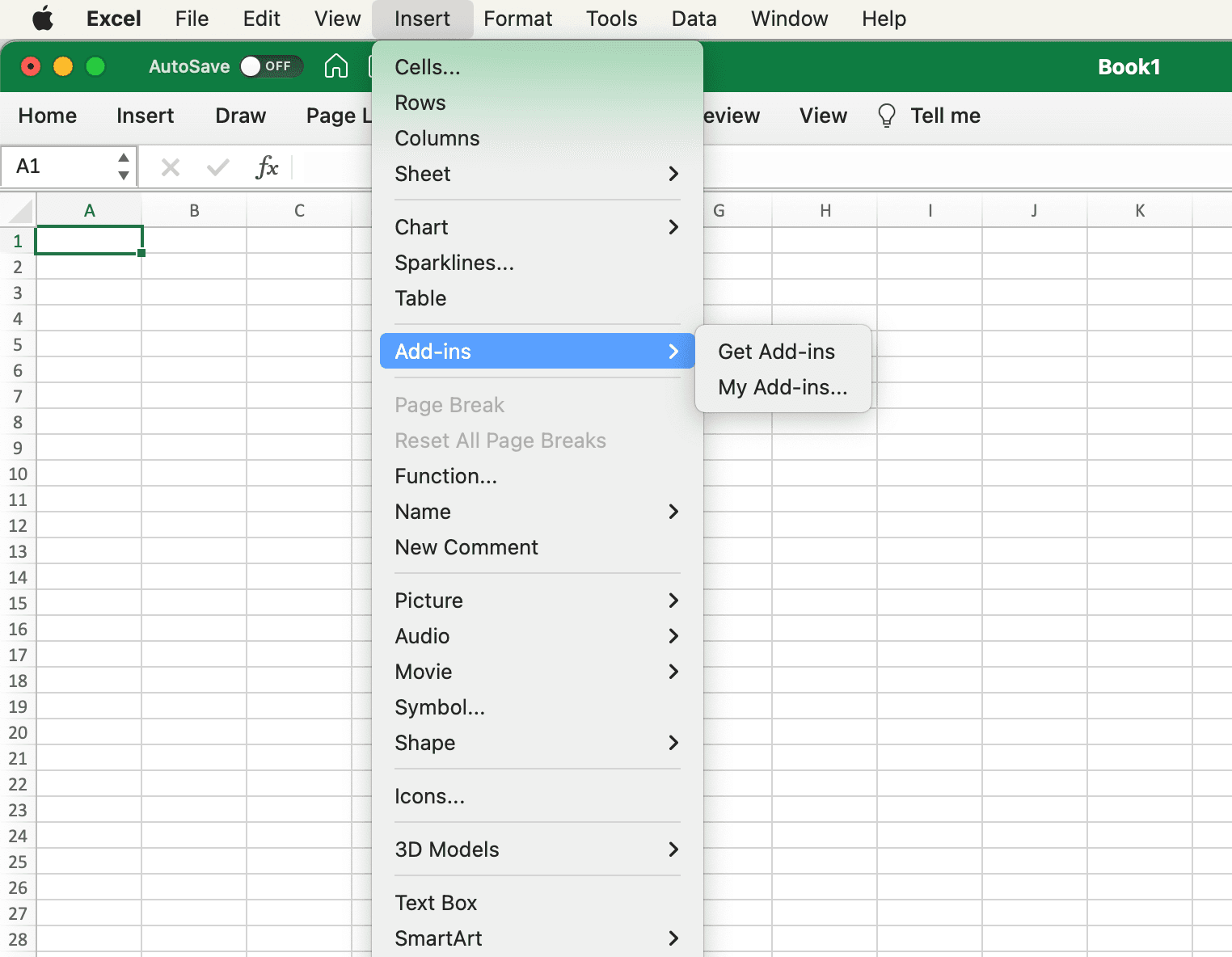This screenshot has height=957, width=1232.
Task: Select row 20 header
Action: coord(18,732)
